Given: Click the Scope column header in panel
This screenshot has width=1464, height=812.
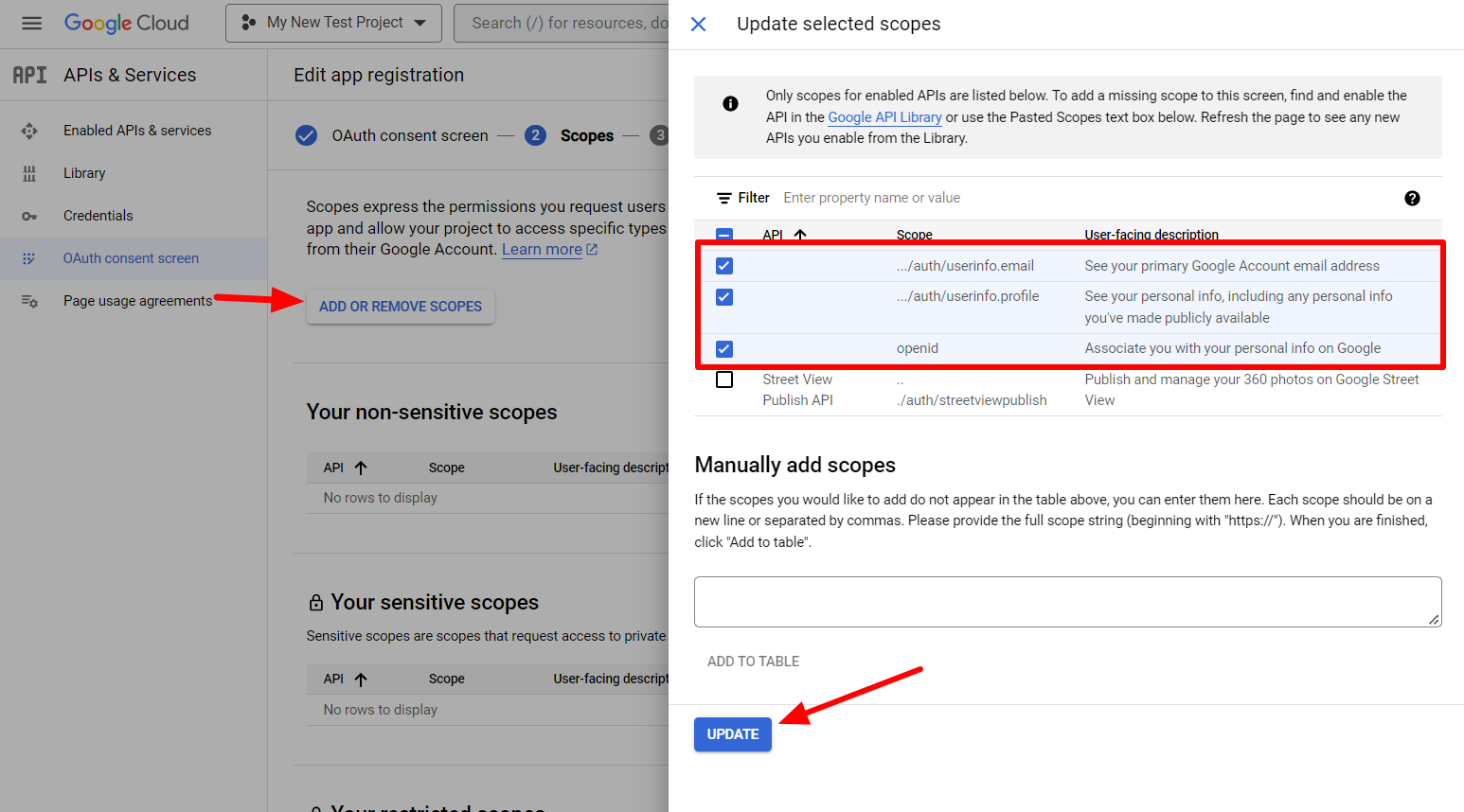Looking at the screenshot, I should (914, 235).
